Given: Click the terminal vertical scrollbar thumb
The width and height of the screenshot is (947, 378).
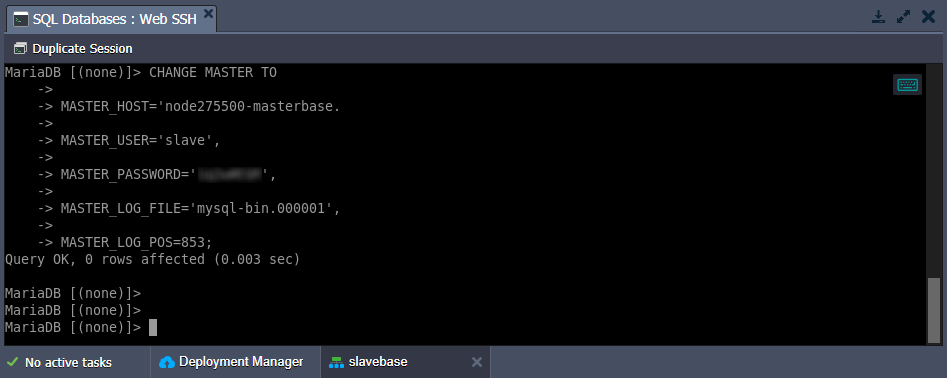Looking at the screenshot, I should 934,310.
